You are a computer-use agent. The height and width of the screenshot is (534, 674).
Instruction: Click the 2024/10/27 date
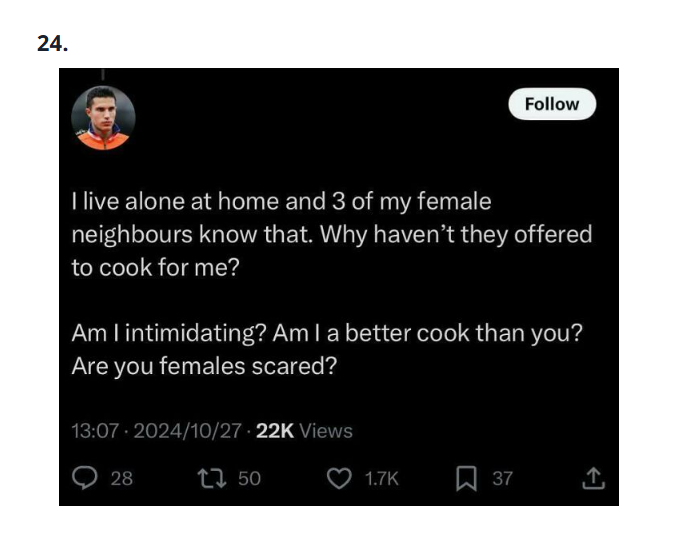(189, 431)
